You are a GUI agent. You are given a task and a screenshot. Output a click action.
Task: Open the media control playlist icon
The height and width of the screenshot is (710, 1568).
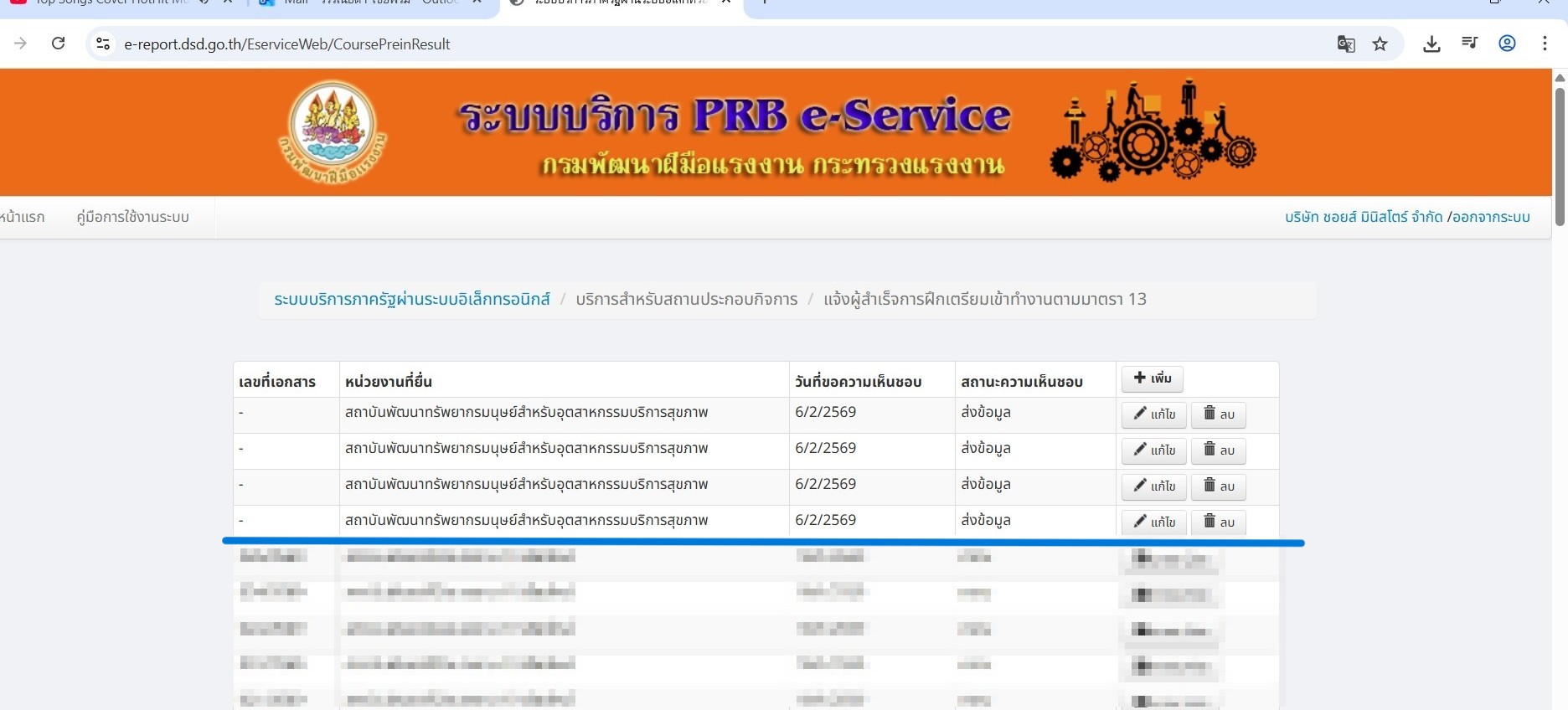pyautogui.click(x=1469, y=44)
